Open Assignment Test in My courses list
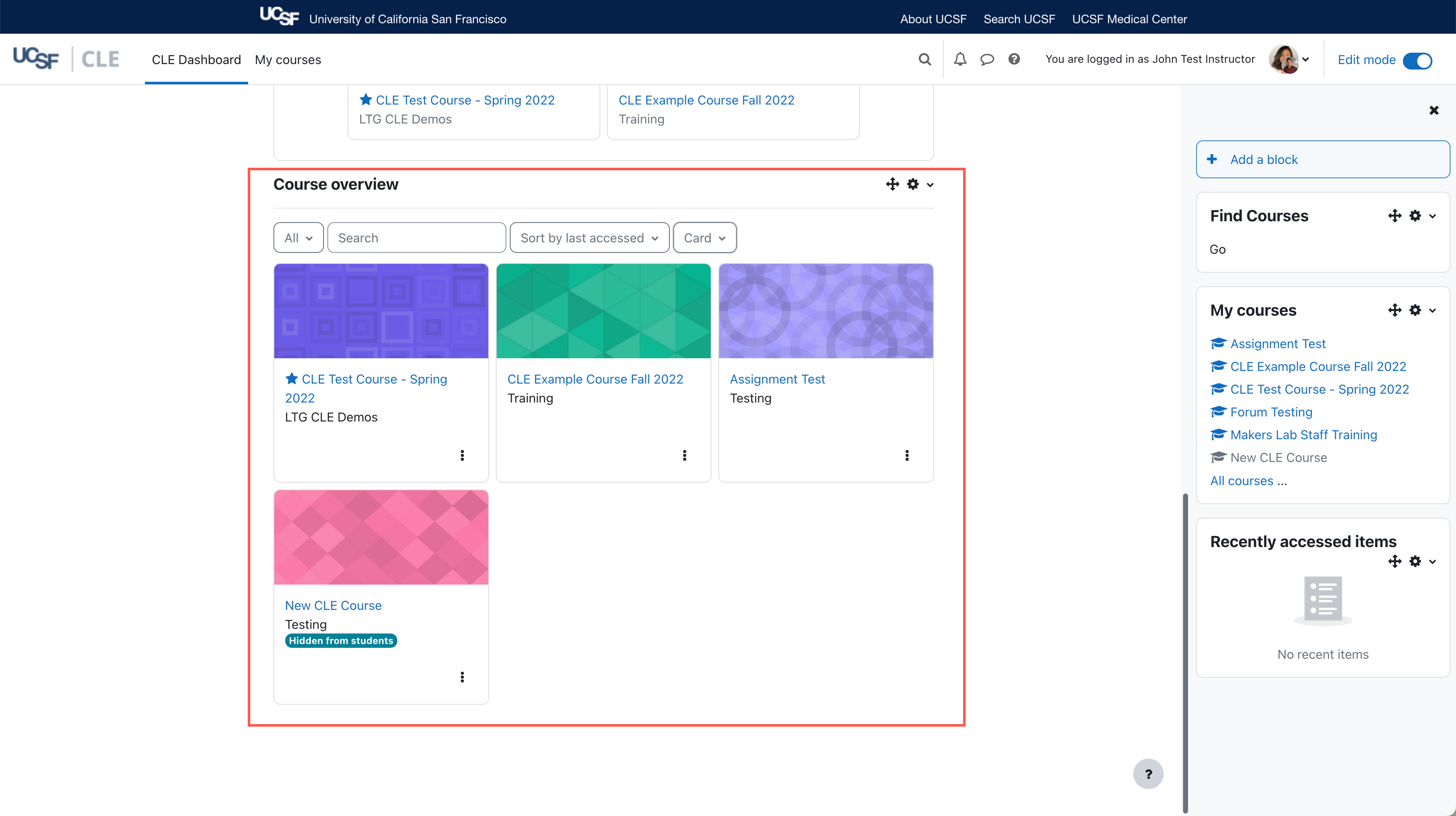Screen dimensions: 1456x816 pyautogui.click(x=1277, y=343)
